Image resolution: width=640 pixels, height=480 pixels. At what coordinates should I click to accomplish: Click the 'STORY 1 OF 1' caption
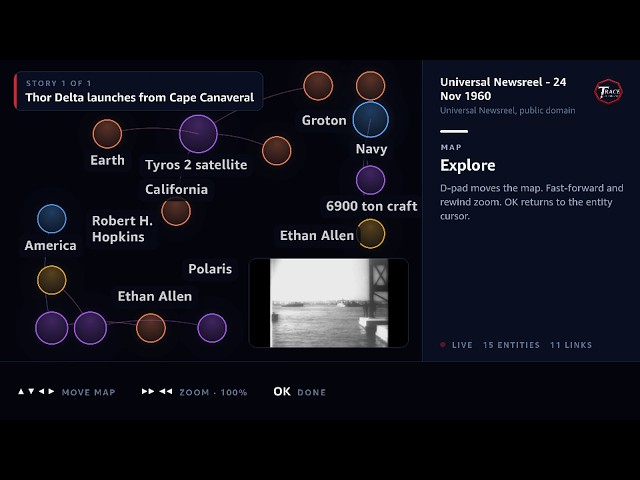click(59, 83)
